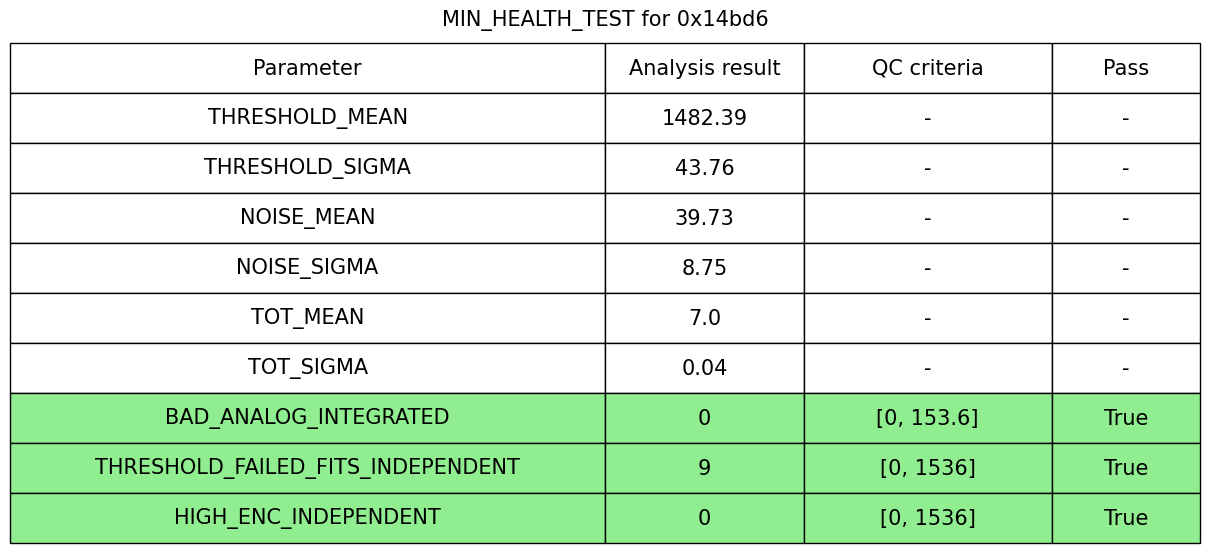
Task: Select the THRESHOLD_FAILED_FITS_INDEPENDENT parameter cell
Action: click(x=307, y=468)
